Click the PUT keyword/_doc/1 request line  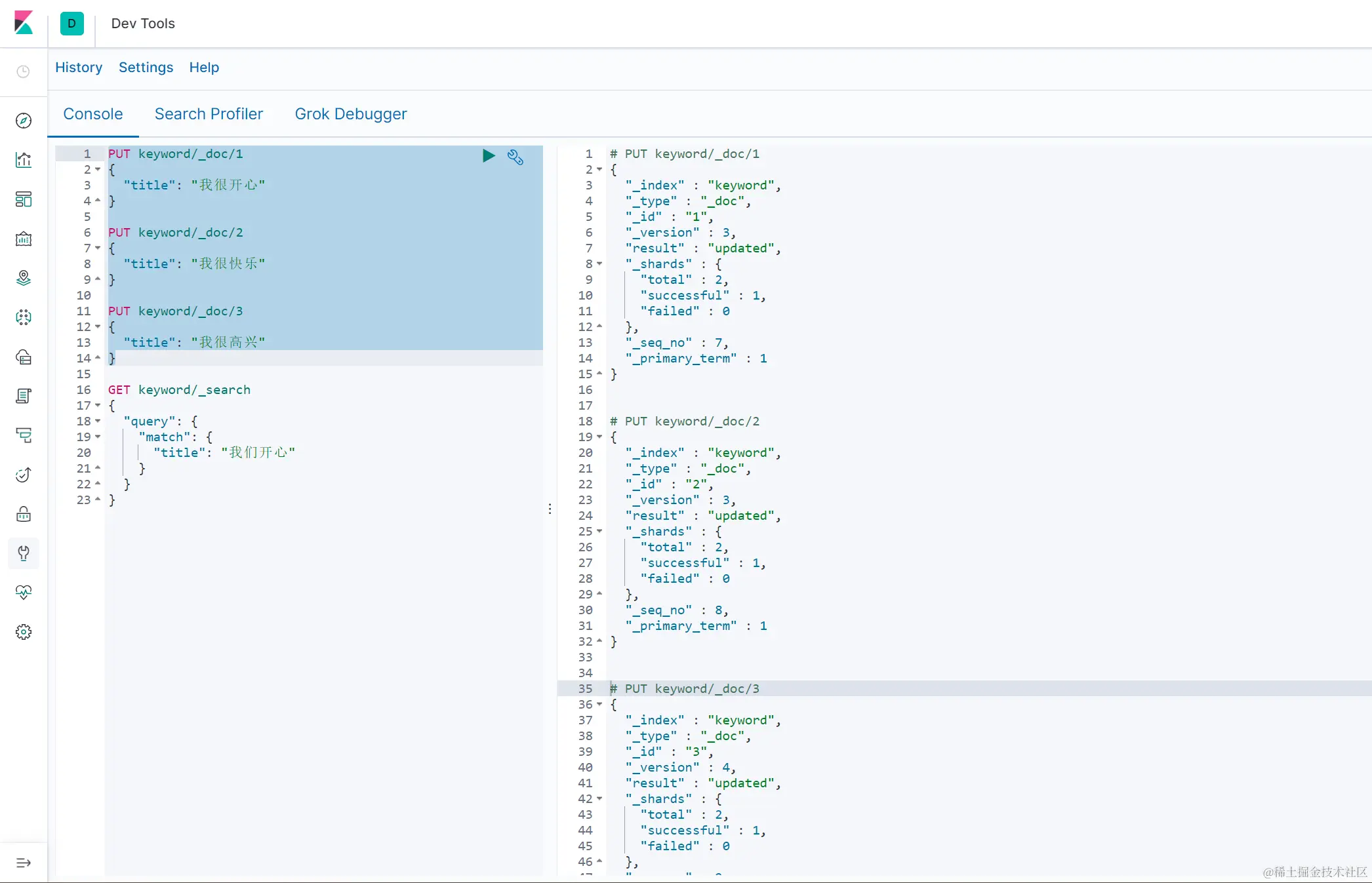pyautogui.click(x=175, y=153)
